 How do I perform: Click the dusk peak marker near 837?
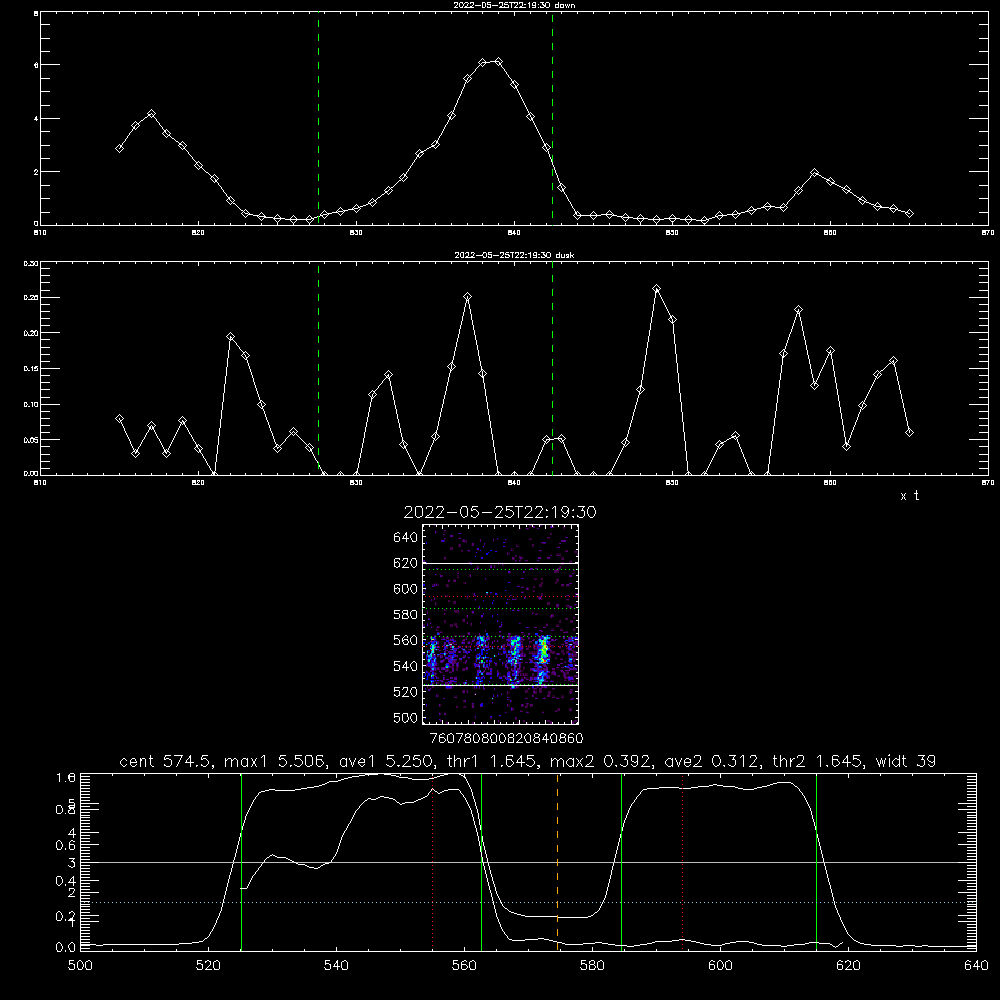pyautogui.click(x=467, y=297)
